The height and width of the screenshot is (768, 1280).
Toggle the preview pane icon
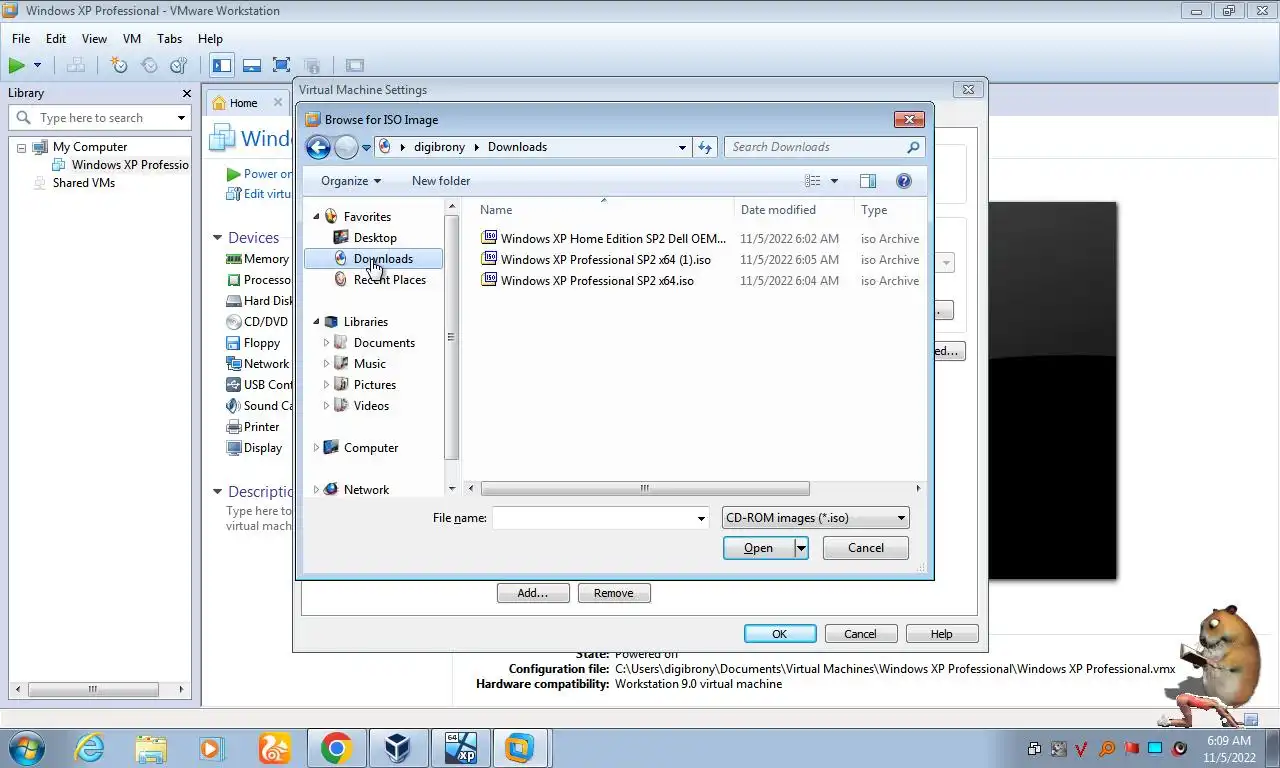(x=867, y=181)
